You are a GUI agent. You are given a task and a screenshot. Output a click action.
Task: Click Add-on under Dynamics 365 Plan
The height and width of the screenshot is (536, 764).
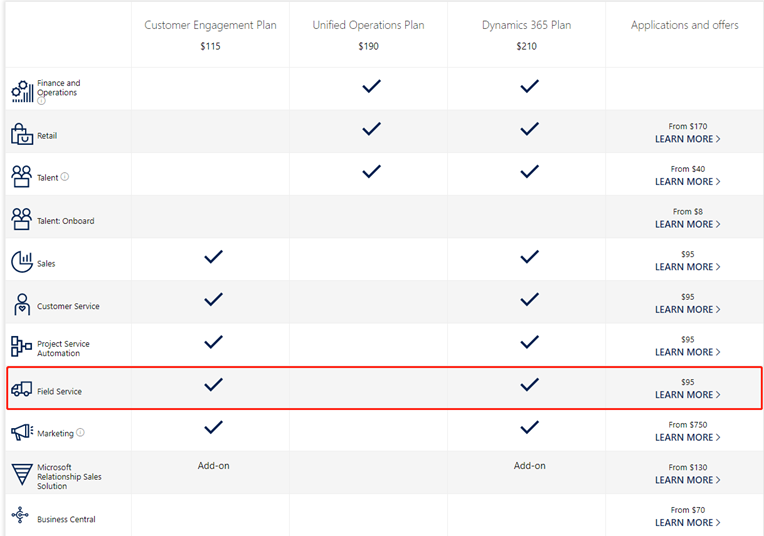[x=530, y=466]
